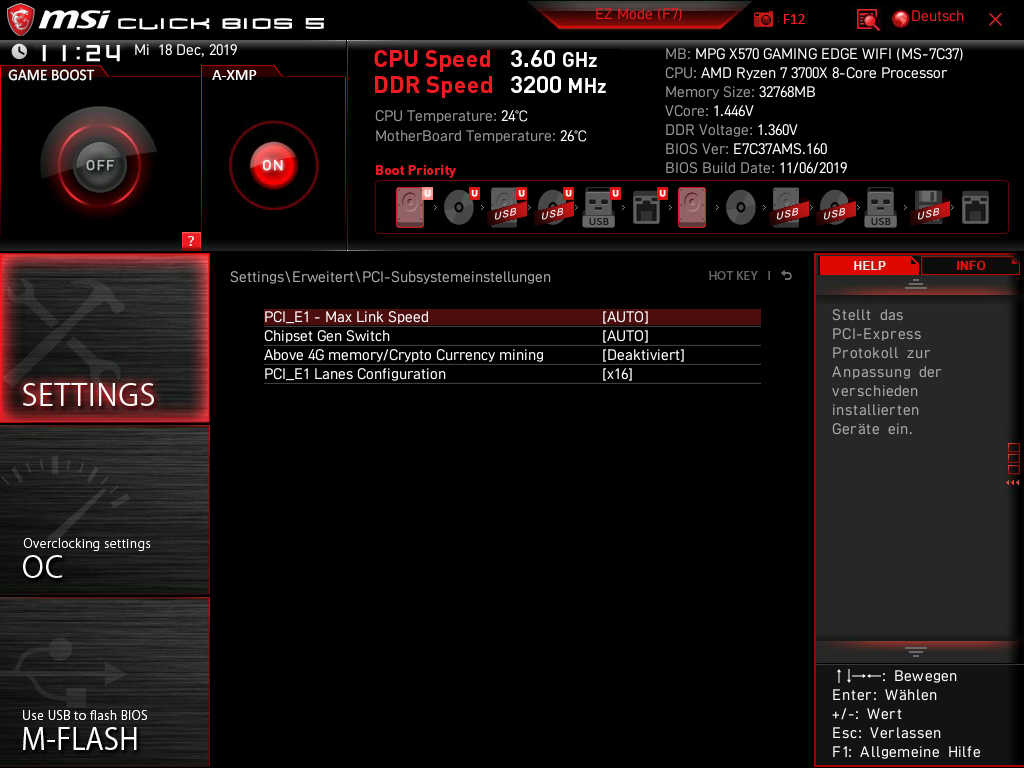
Task: Click the BIOS Ver E7C37AMS.160 text
Action: pyautogui.click(x=746, y=149)
